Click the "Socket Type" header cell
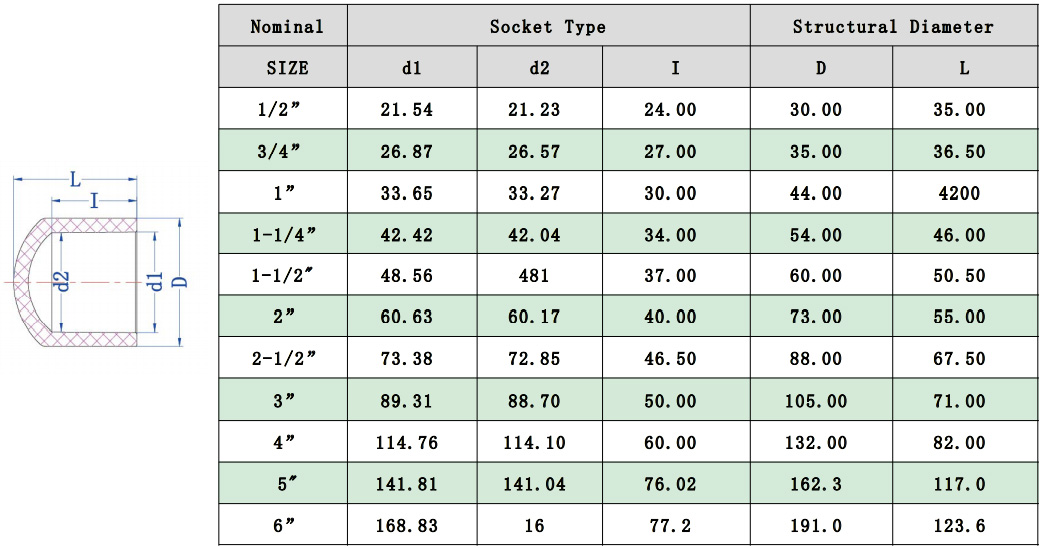The height and width of the screenshot is (548, 1042). (548, 27)
